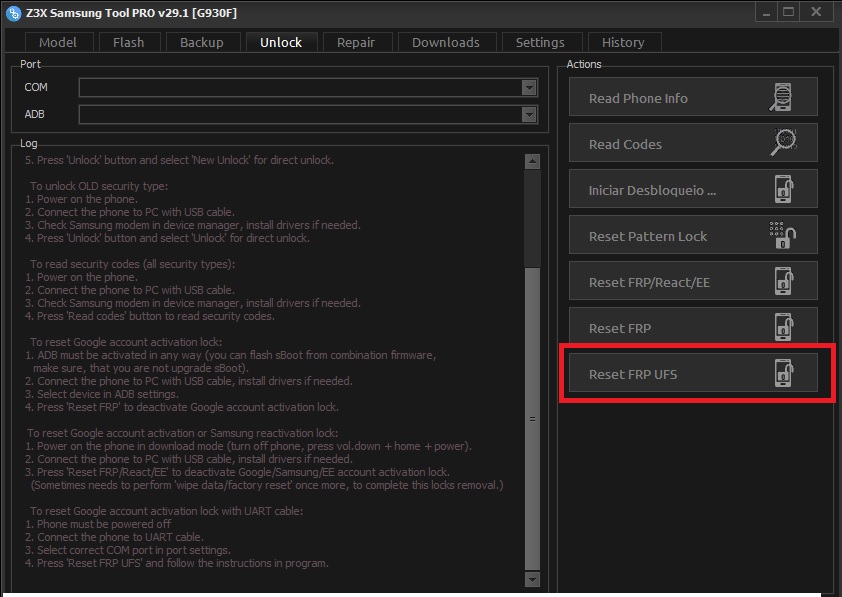Image resolution: width=842 pixels, height=597 pixels.
Task: View the History tab
Action: point(623,42)
